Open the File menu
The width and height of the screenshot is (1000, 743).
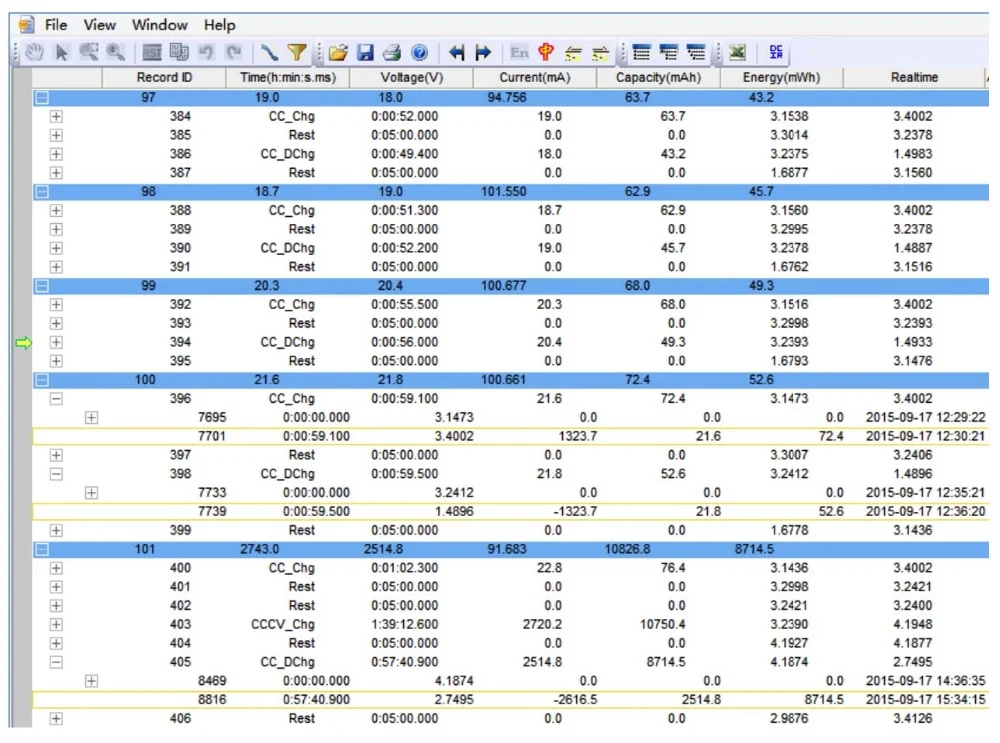pyautogui.click(x=56, y=25)
